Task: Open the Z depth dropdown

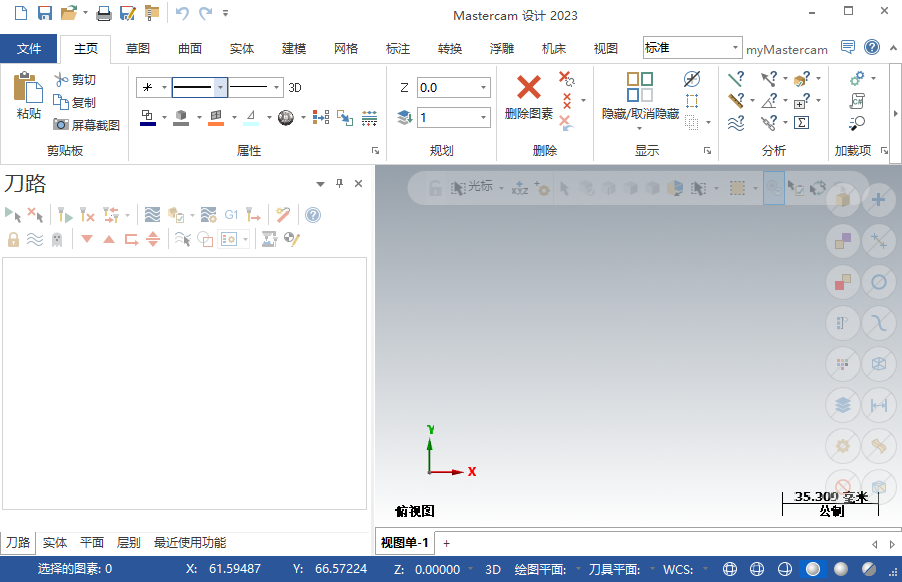Action: coord(484,87)
